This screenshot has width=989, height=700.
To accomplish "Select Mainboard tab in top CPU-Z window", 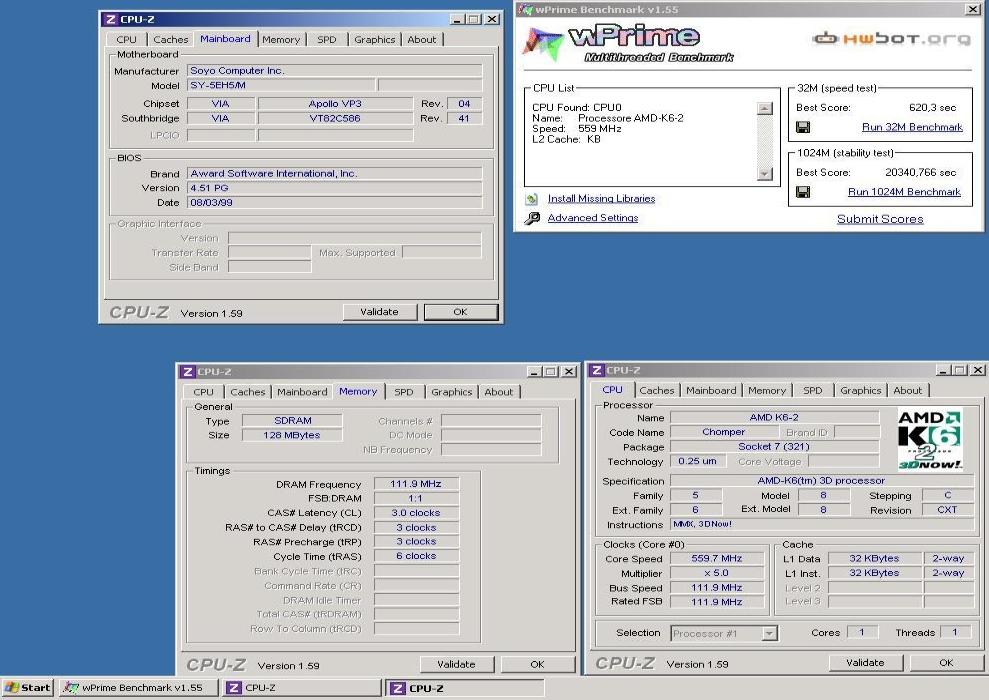I will 225,39.
